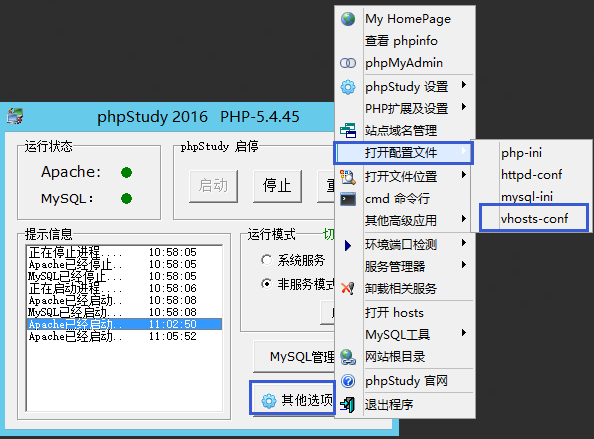Choose vhosts-conf from the submenu
Viewport: 594px width, 439px height.
pyautogui.click(x=533, y=219)
